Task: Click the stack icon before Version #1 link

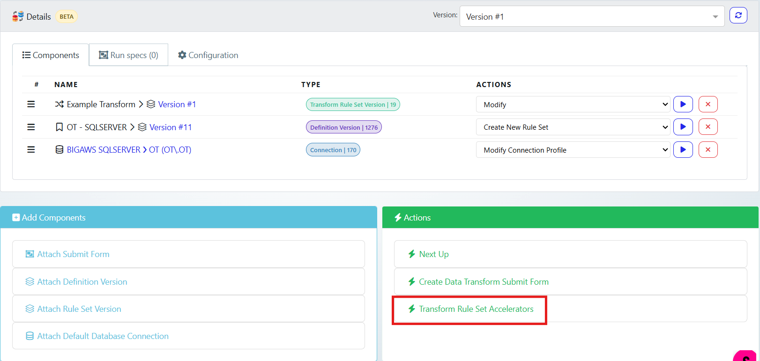Action: point(151,104)
